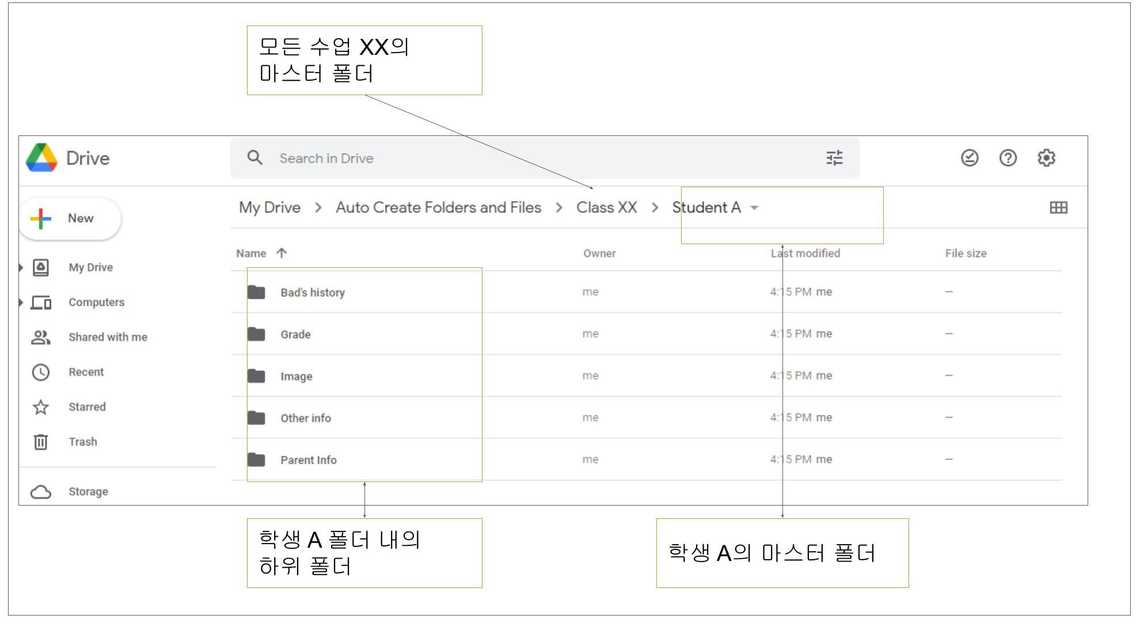The image size is (1140, 622).
Task: Click the New button
Action: click(70, 218)
